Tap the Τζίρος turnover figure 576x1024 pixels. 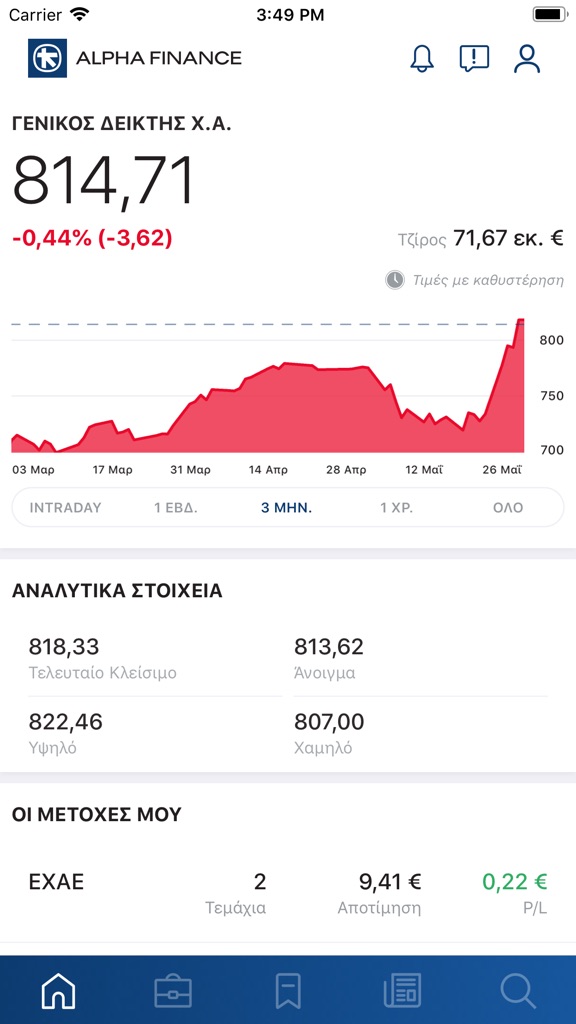coord(480,239)
